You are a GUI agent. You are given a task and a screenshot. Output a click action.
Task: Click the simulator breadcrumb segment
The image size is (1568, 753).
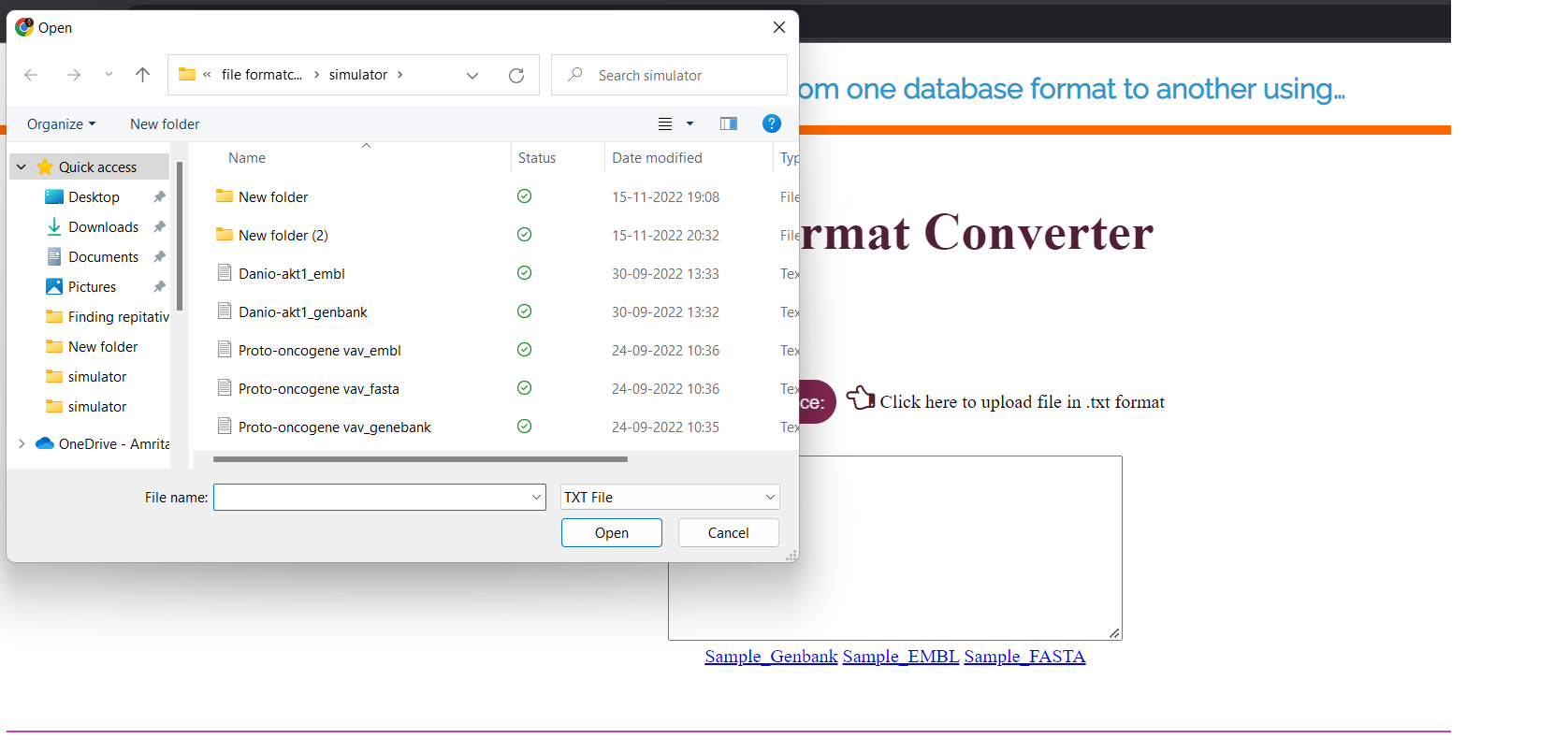358,75
